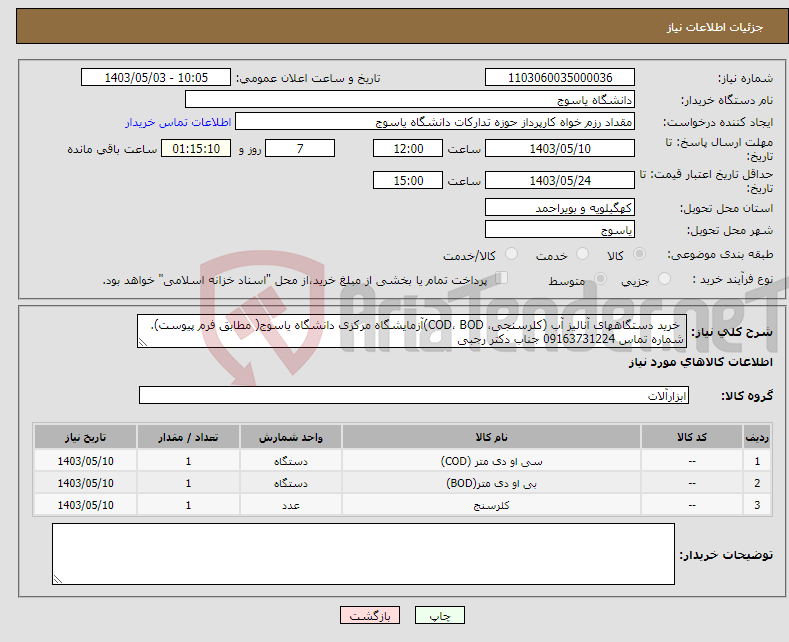Click the item سی او دی متر (COD)

pyautogui.click(x=491, y=461)
